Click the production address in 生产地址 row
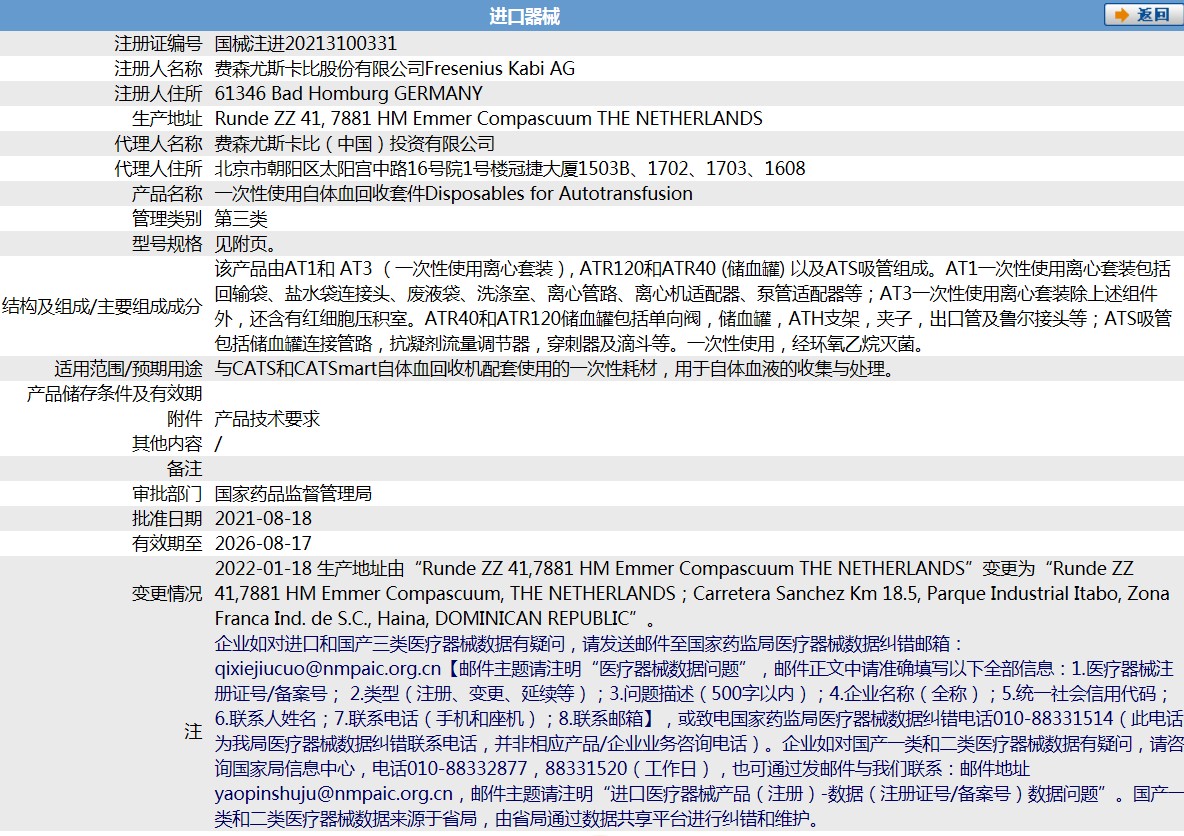 (x=489, y=119)
